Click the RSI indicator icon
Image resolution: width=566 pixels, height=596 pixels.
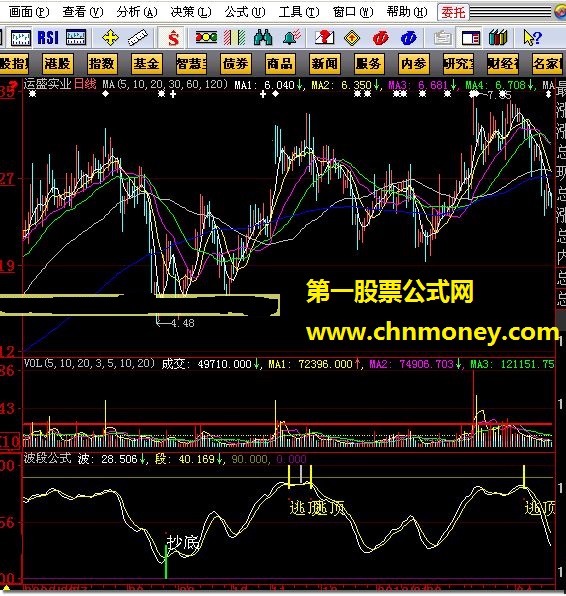pos(48,38)
